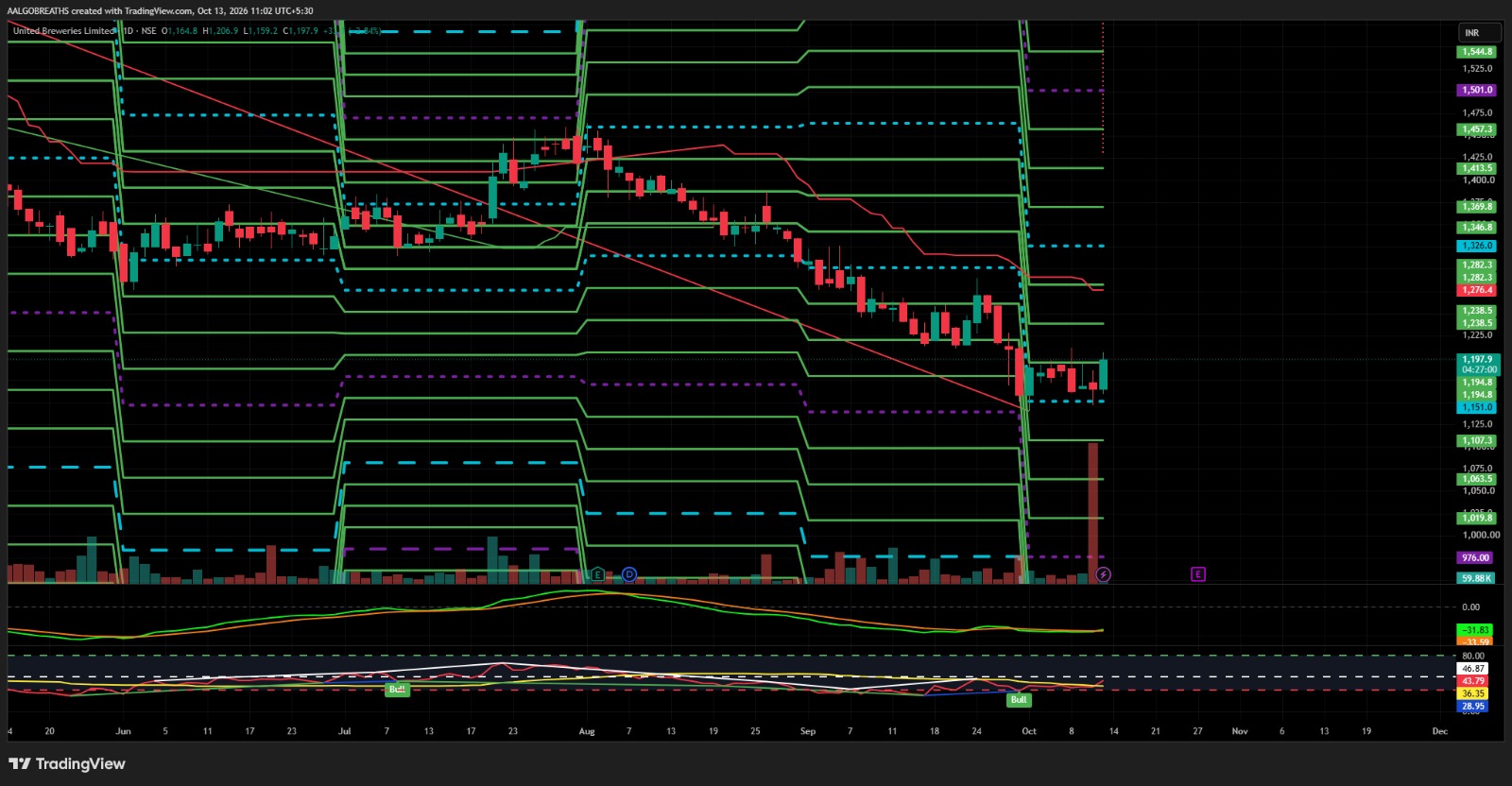Click the red 1,276.4 price label

coord(1477,290)
